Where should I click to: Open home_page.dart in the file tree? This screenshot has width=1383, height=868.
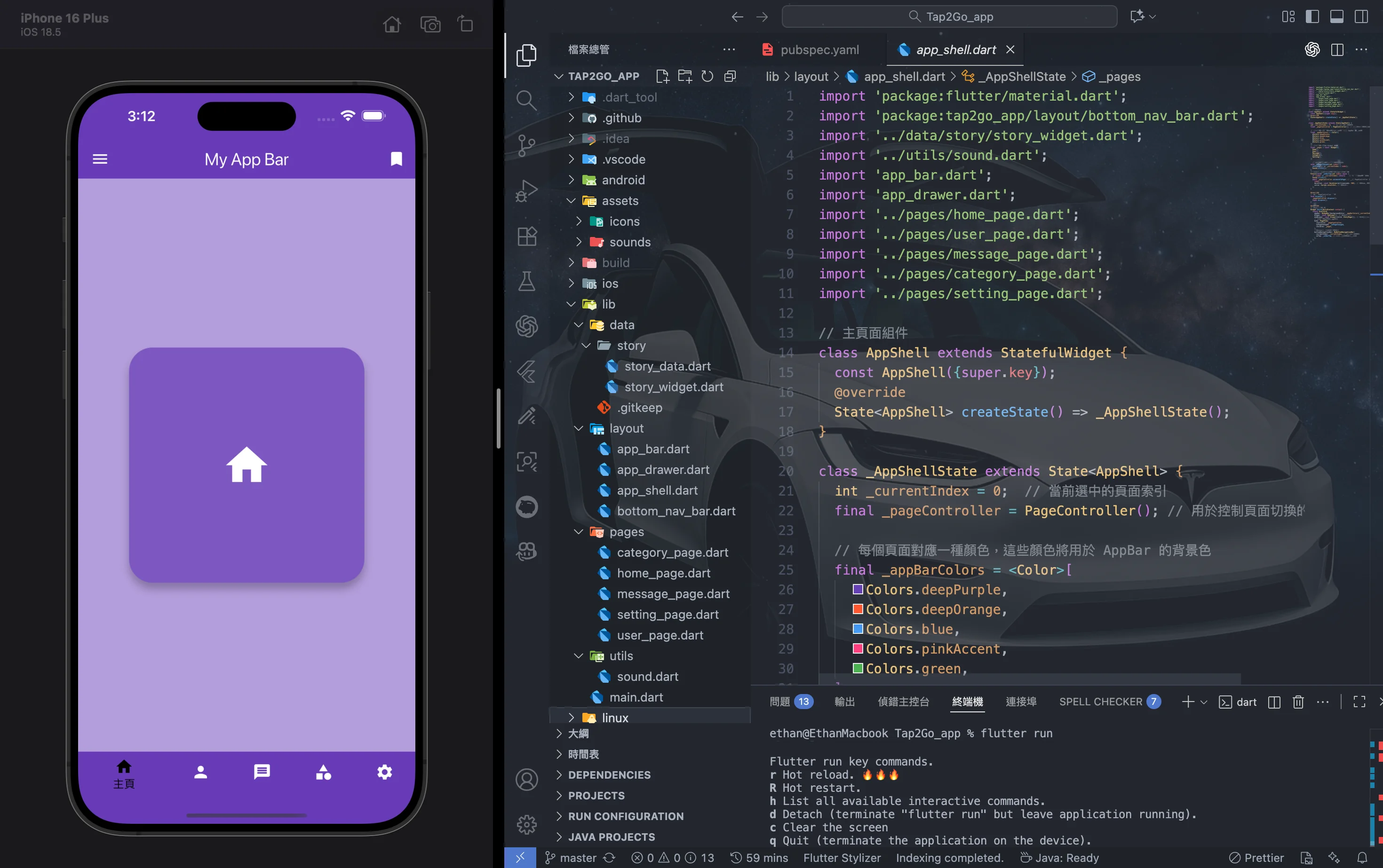coord(663,573)
